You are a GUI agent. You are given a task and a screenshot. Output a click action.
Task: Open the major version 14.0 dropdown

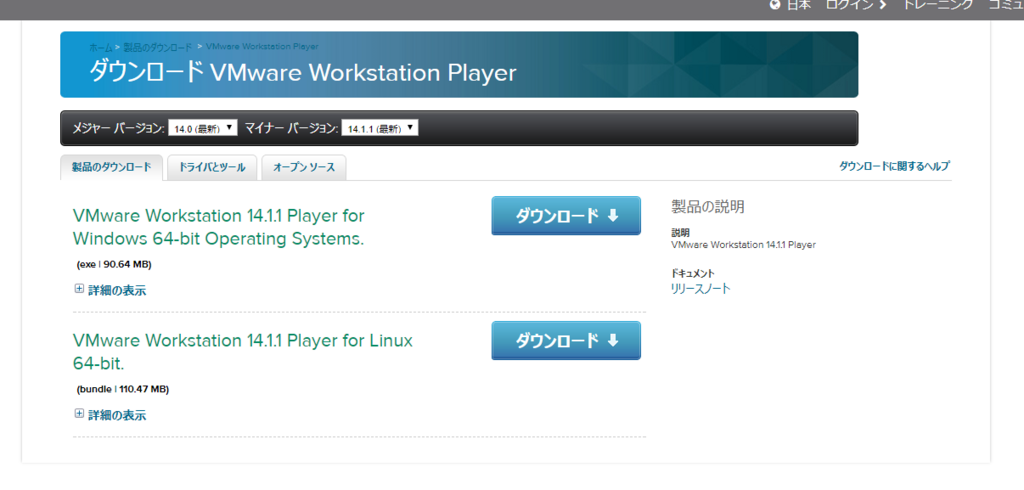(202, 128)
